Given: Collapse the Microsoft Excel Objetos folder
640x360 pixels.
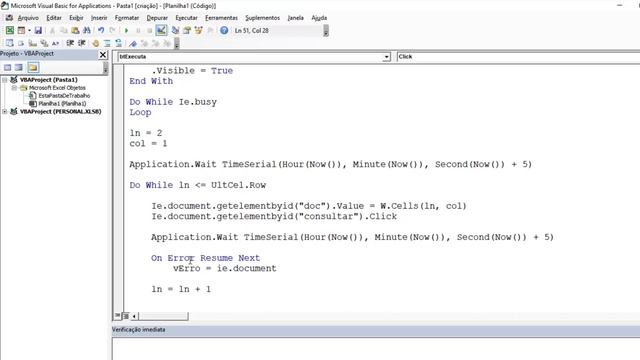Looking at the screenshot, I should (x=14, y=88).
